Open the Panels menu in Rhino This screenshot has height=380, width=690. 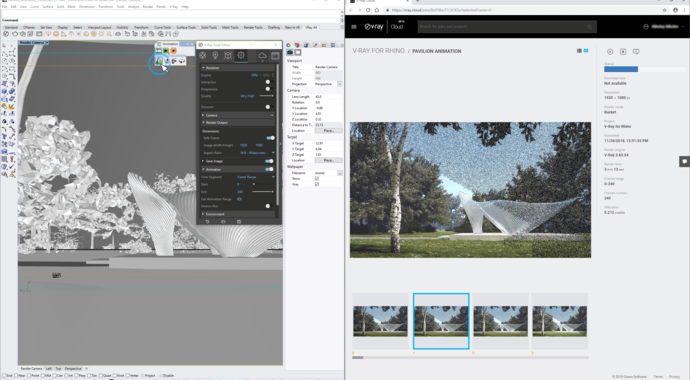coord(161,7)
